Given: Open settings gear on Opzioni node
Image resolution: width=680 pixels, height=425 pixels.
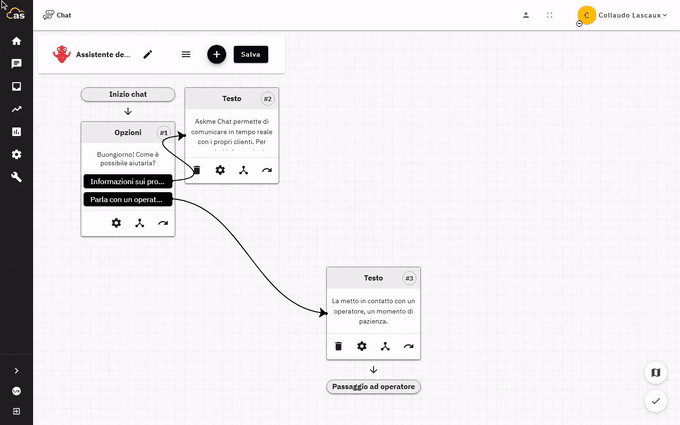Looking at the screenshot, I should point(116,223).
